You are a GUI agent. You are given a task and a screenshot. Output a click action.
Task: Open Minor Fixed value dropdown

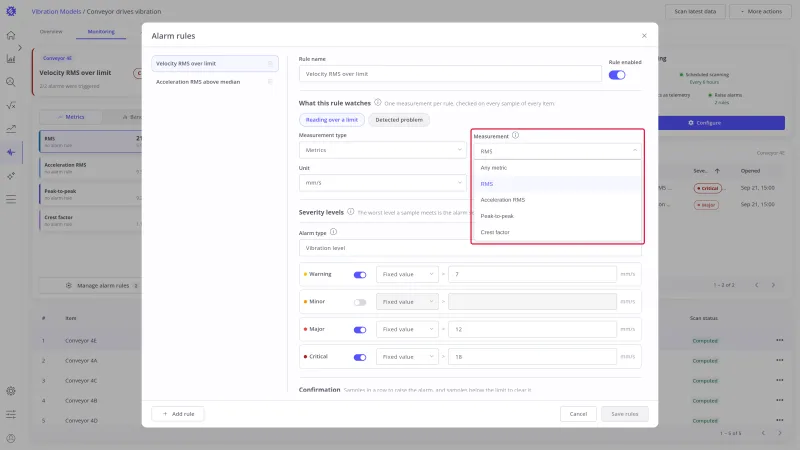pyautogui.click(x=407, y=302)
